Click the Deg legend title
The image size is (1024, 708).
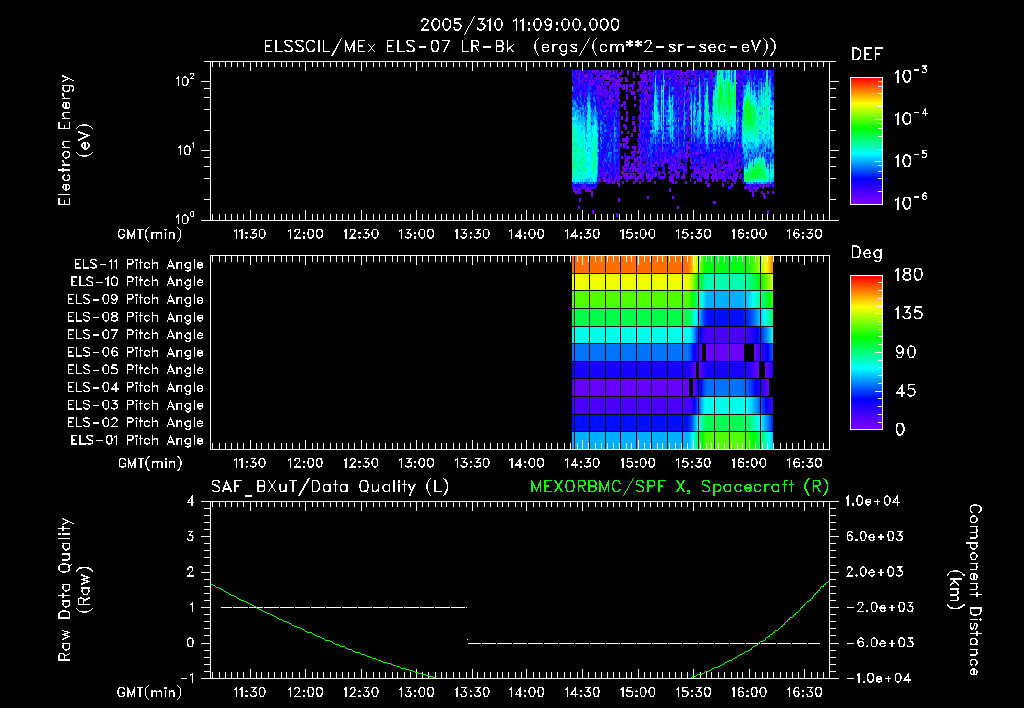867,253
